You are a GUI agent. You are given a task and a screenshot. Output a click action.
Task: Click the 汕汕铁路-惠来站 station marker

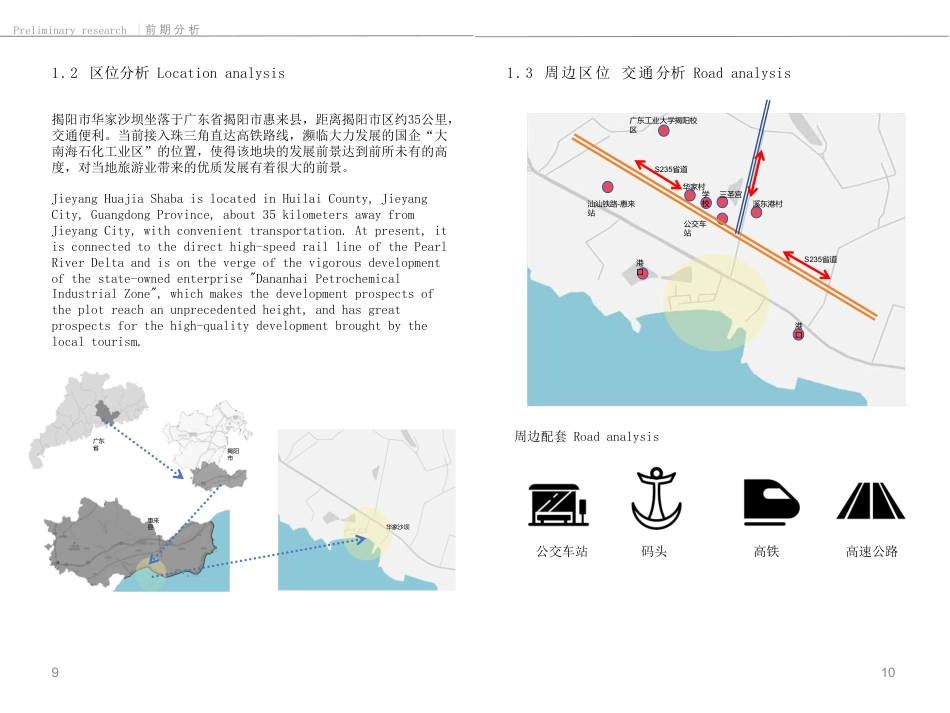pos(607,185)
